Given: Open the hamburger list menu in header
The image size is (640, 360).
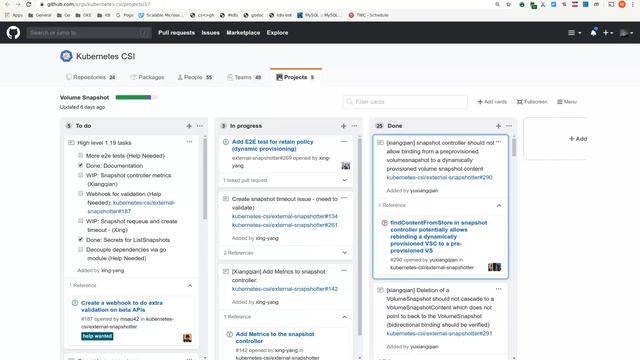Looking at the screenshot, I should point(574,33).
